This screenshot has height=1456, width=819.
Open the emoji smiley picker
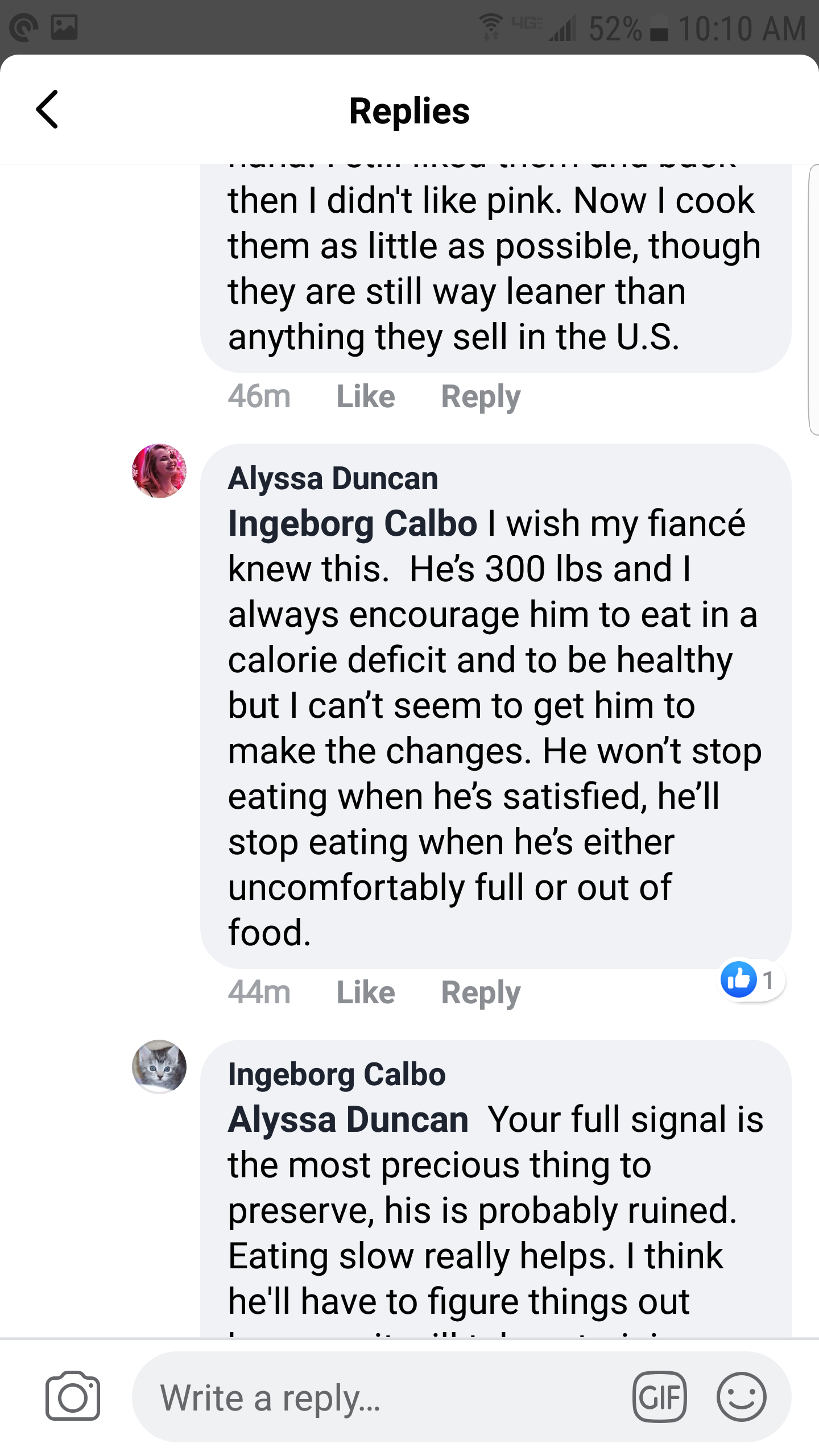742,1397
